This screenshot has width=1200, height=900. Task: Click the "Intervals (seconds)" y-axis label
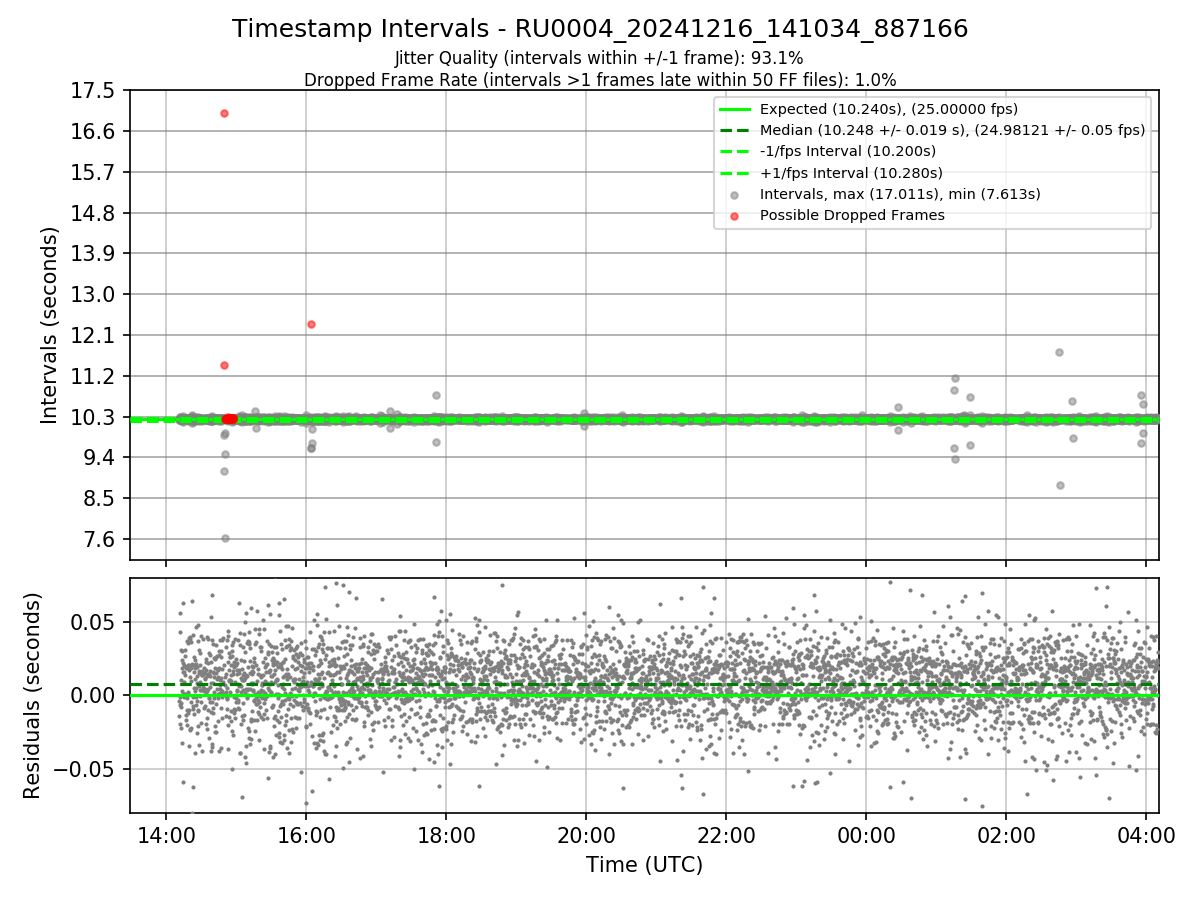pos(49,325)
